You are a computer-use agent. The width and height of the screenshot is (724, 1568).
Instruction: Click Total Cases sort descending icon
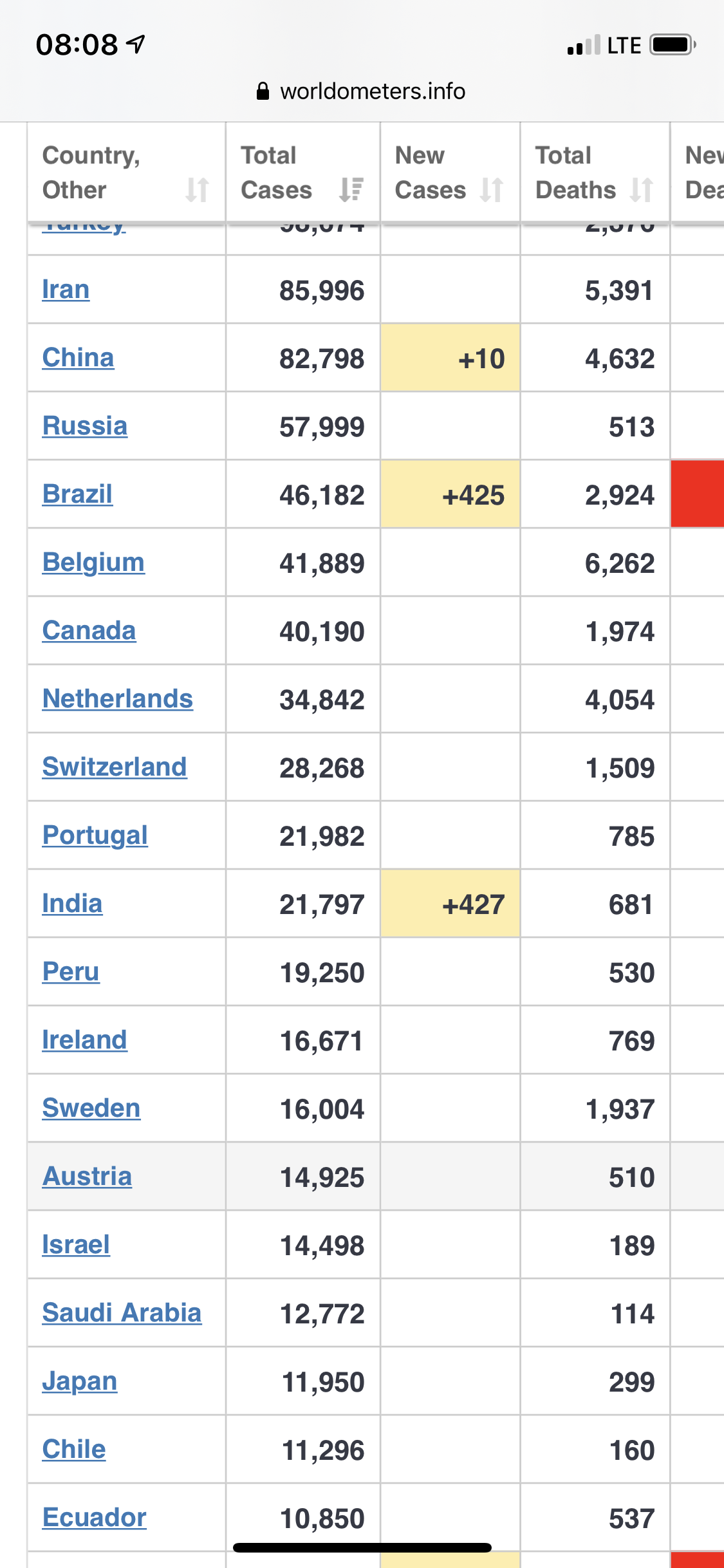351,190
